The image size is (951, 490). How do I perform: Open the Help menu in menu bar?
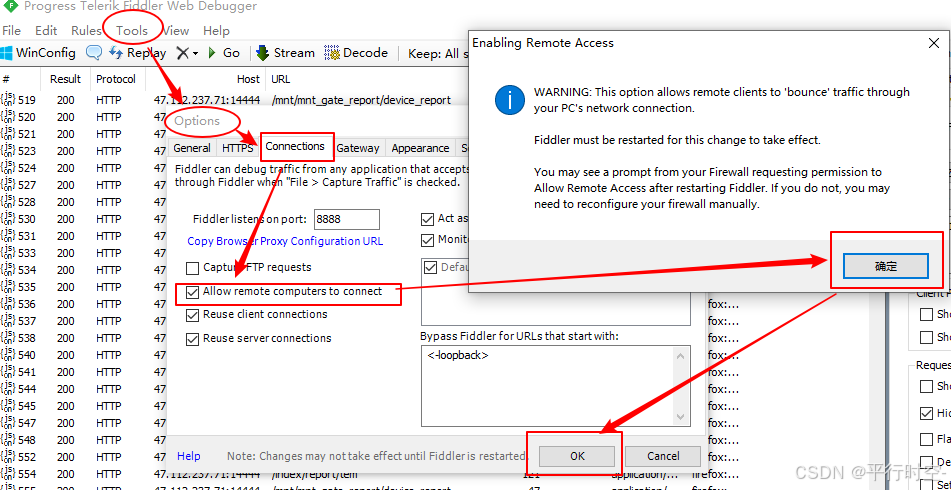217,30
